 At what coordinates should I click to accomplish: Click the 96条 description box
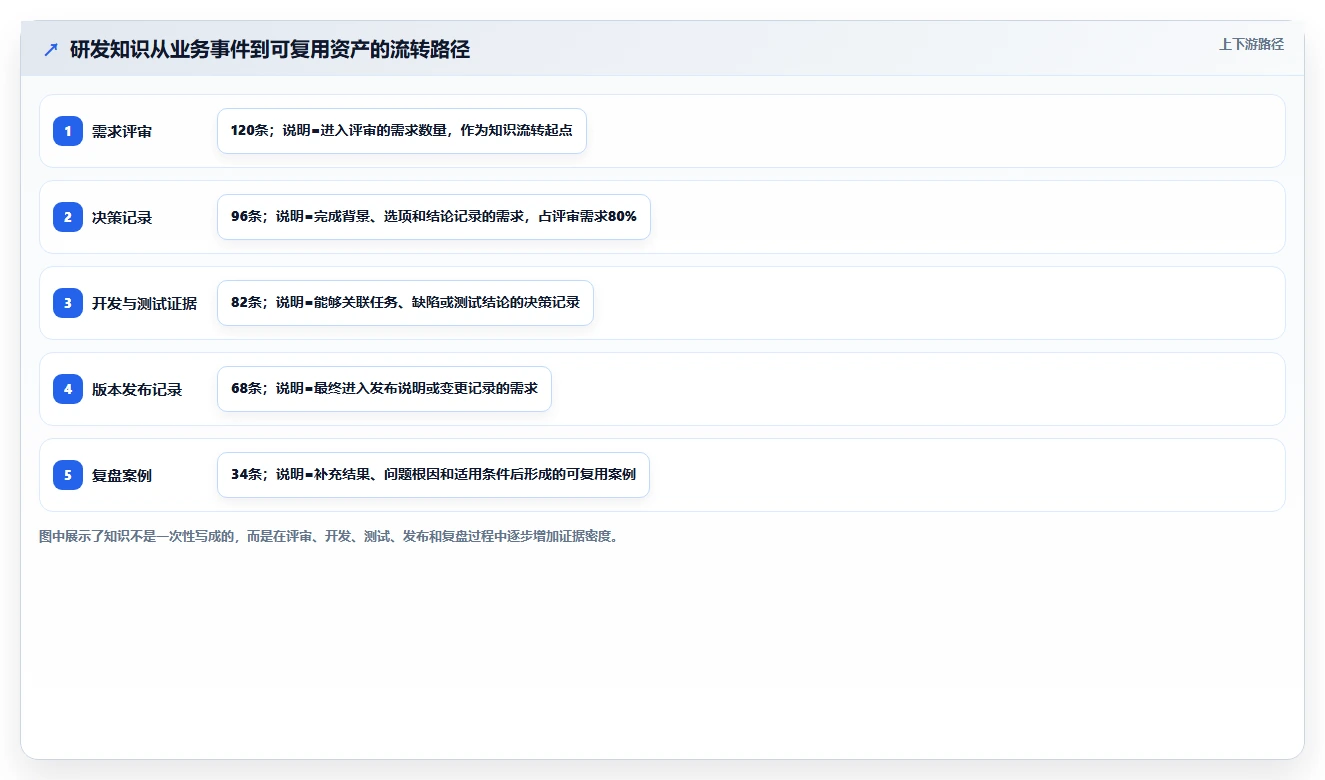tap(434, 217)
